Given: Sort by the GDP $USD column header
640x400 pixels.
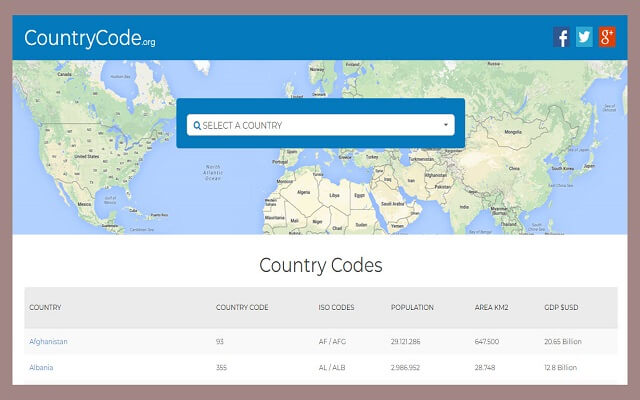Looking at the screenshot, I should coord(561,307).
